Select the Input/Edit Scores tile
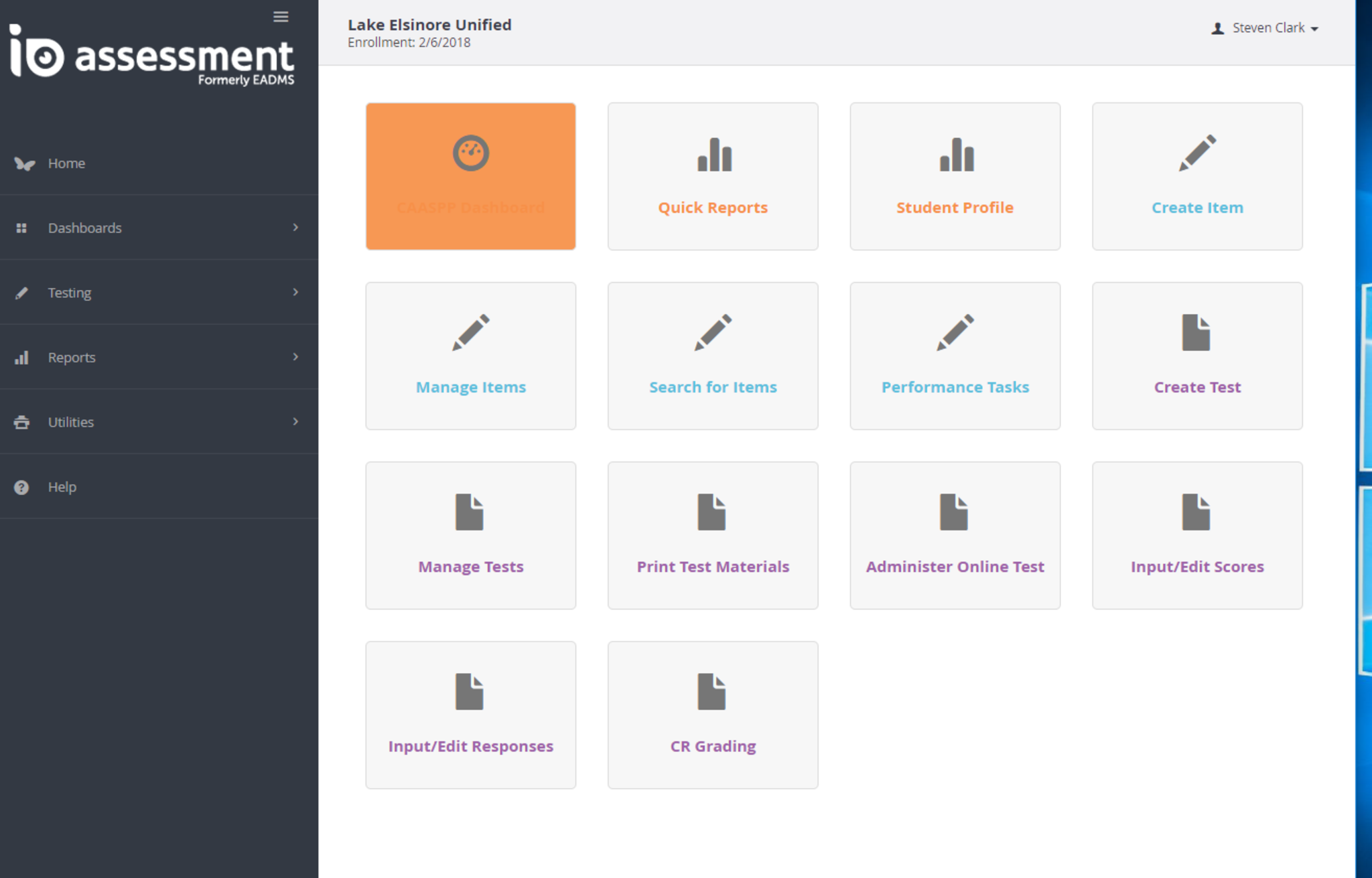1372x878 pixels. click(1196, 536)
